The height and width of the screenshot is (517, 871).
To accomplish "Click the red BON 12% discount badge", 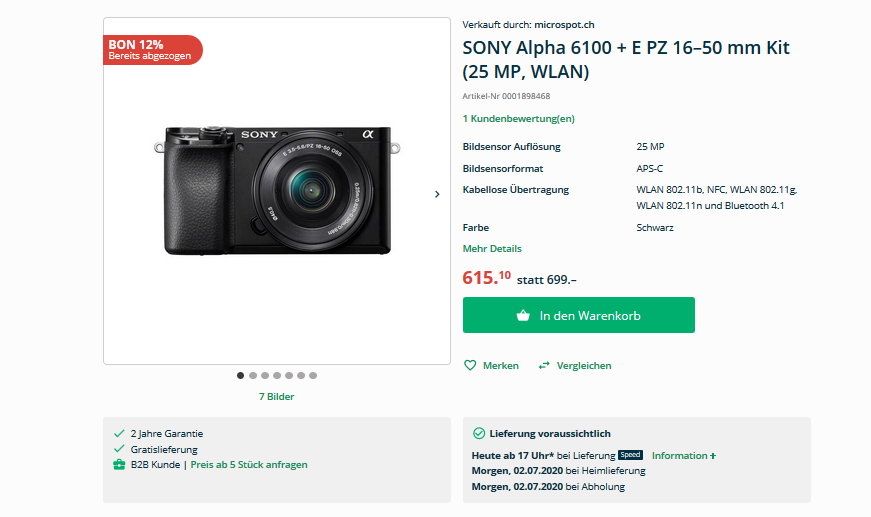I will [153, 50].
